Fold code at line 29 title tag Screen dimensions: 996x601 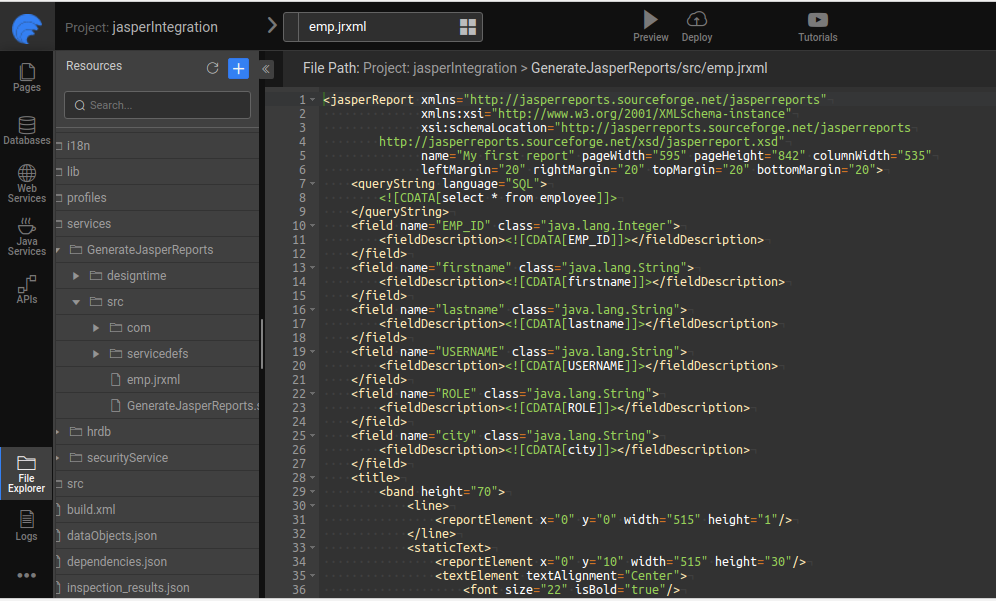[314, 492]
